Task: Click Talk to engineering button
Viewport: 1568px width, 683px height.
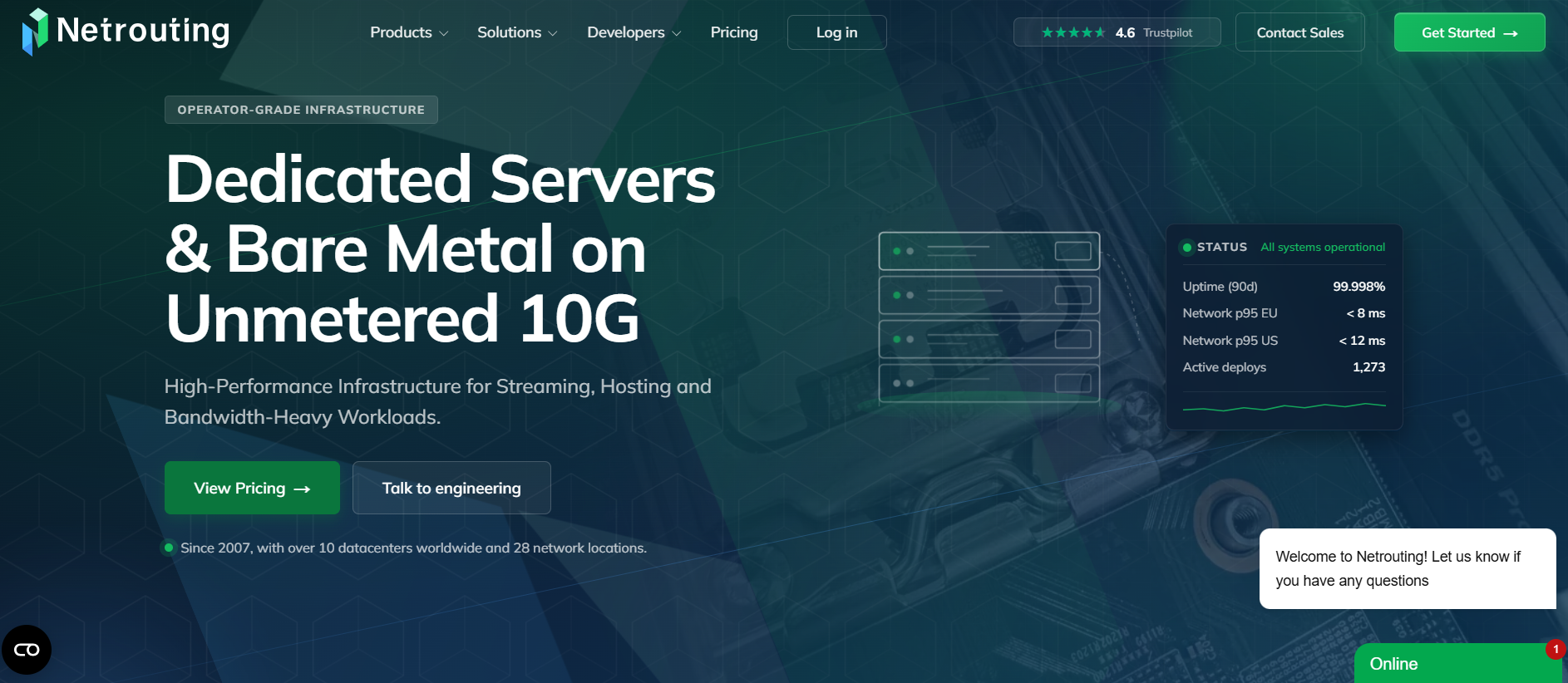Action: coord(451,488)
